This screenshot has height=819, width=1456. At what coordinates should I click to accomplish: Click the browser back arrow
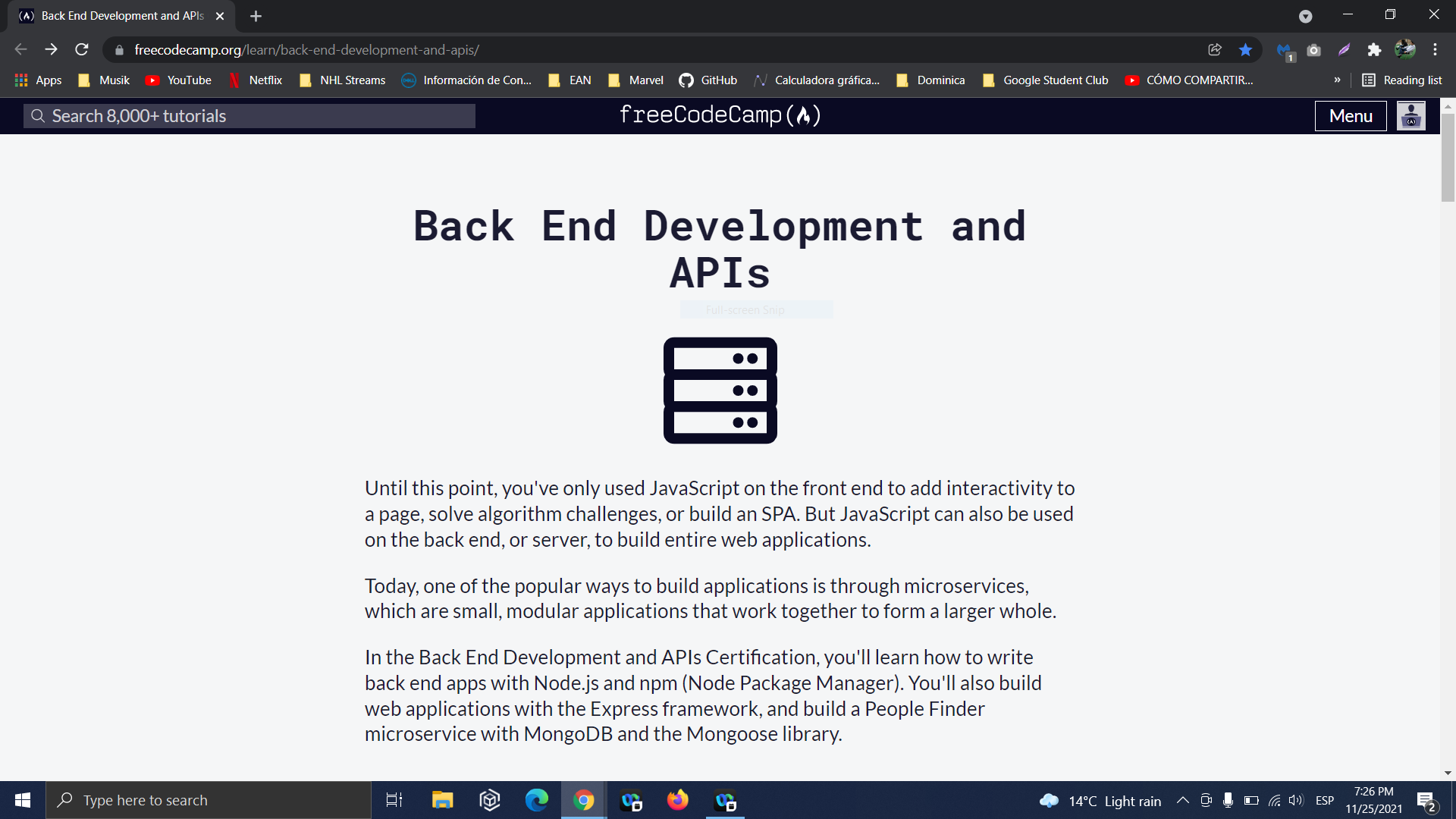pyautogui.click(x=20, y=50)
